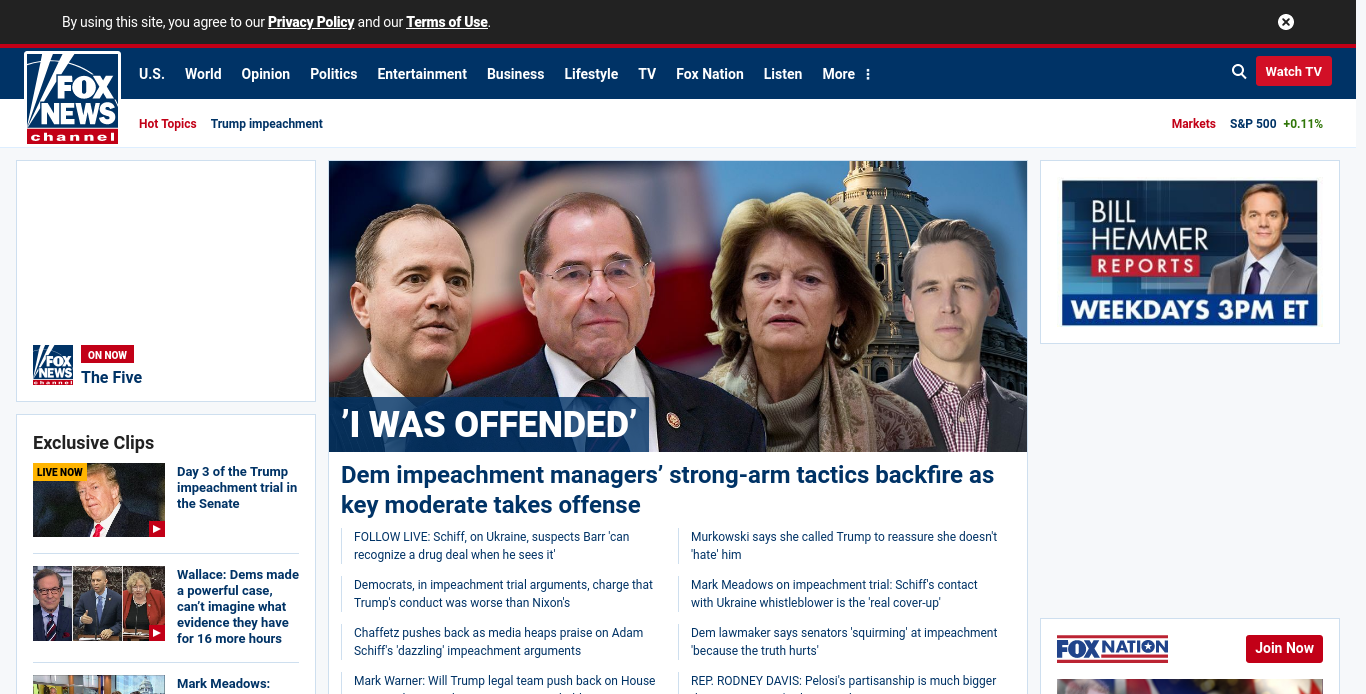Viewport: 1366px width, 694px height.
Task: Play the Trump impeachment trial live clip
Action: 99,500
